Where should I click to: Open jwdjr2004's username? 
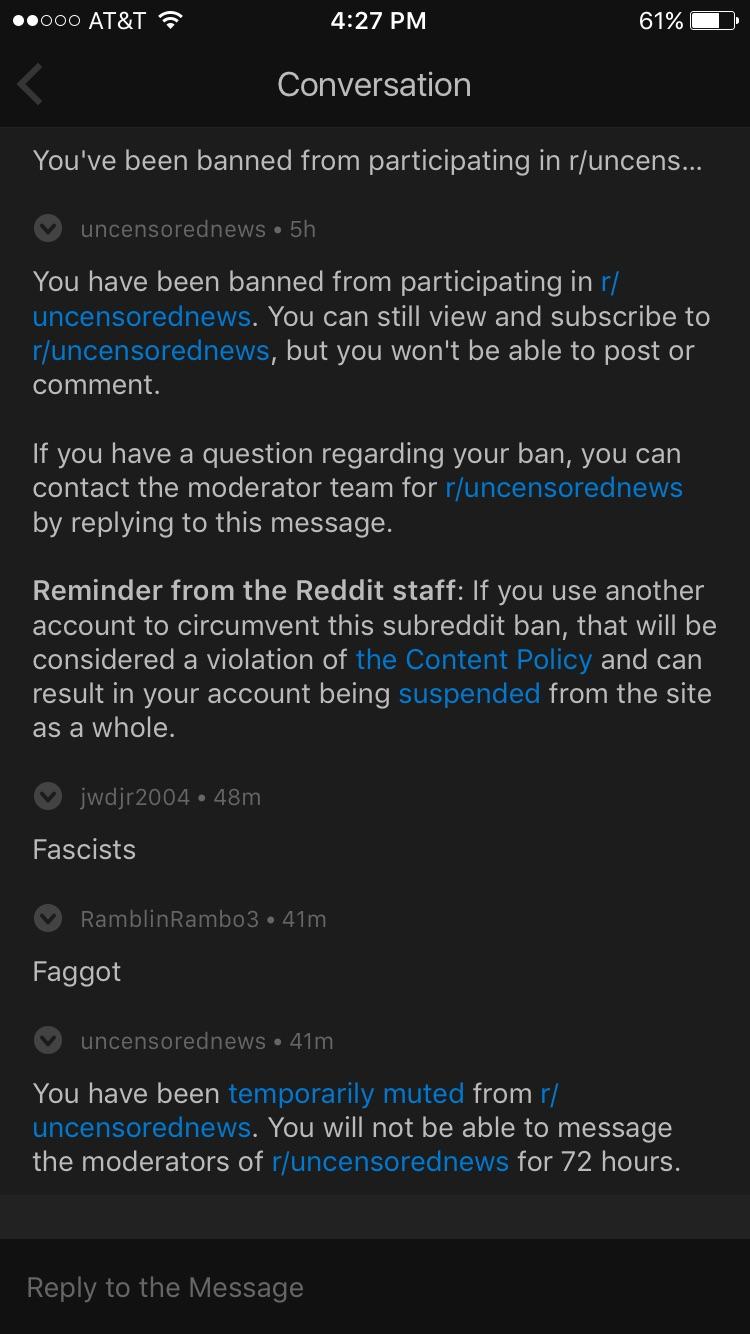point(135,797)
